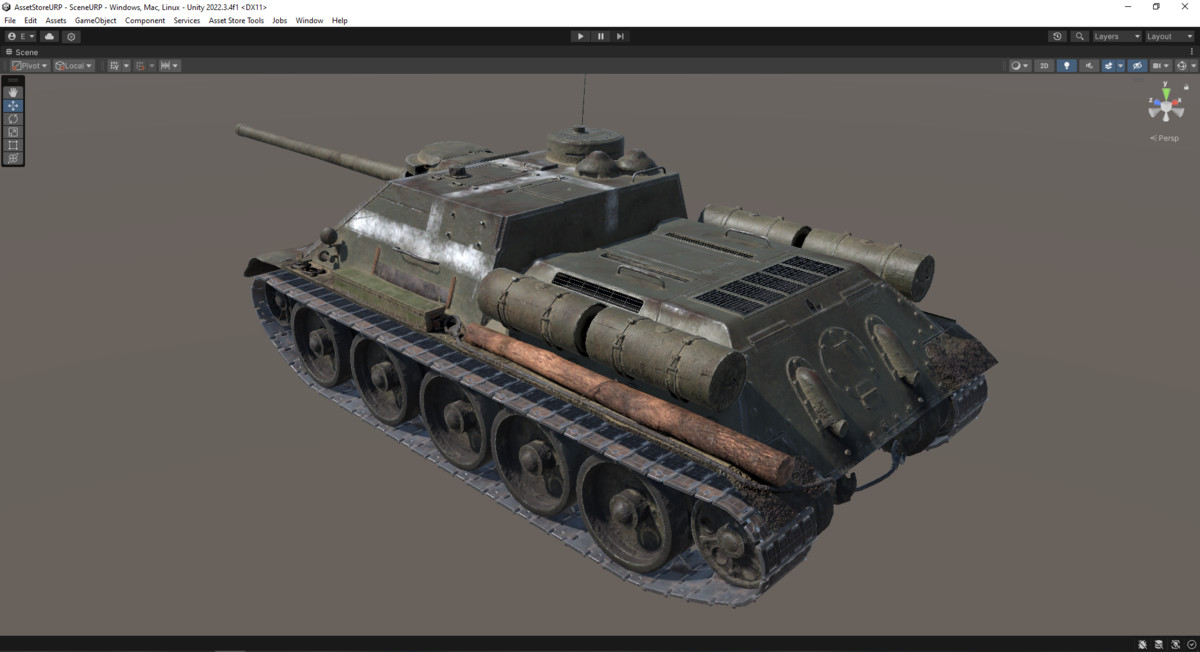Click the auto-generate lighting status icon

1177,644
